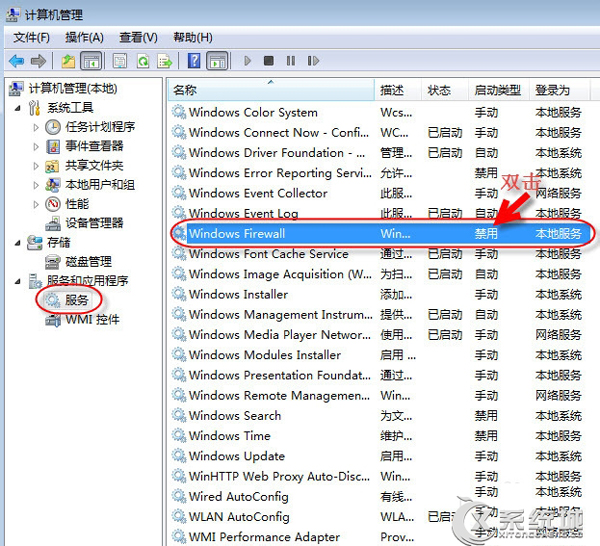The image size is (600, 546).
Task: Click the Start Service play icon
Action: [x=248, y=61]
